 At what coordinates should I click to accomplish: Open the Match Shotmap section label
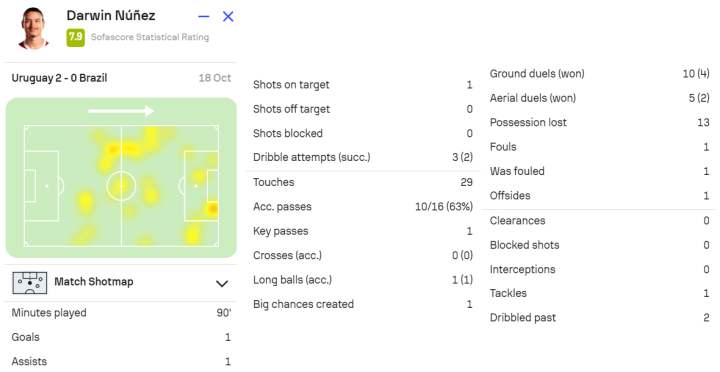[x=94, y=282]
